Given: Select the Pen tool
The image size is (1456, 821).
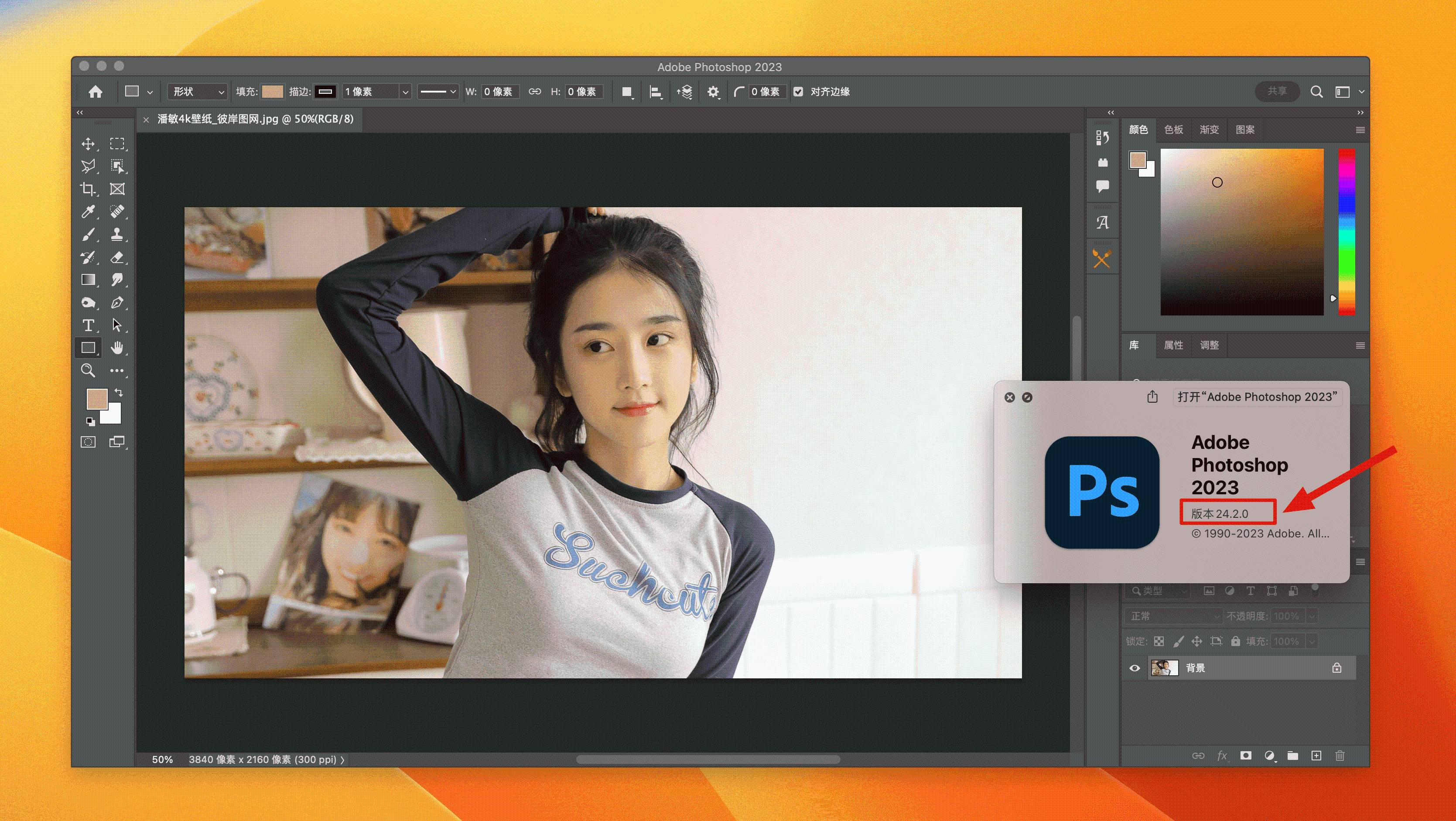Looking at the screenshot, I should click(x=117, y=302).
